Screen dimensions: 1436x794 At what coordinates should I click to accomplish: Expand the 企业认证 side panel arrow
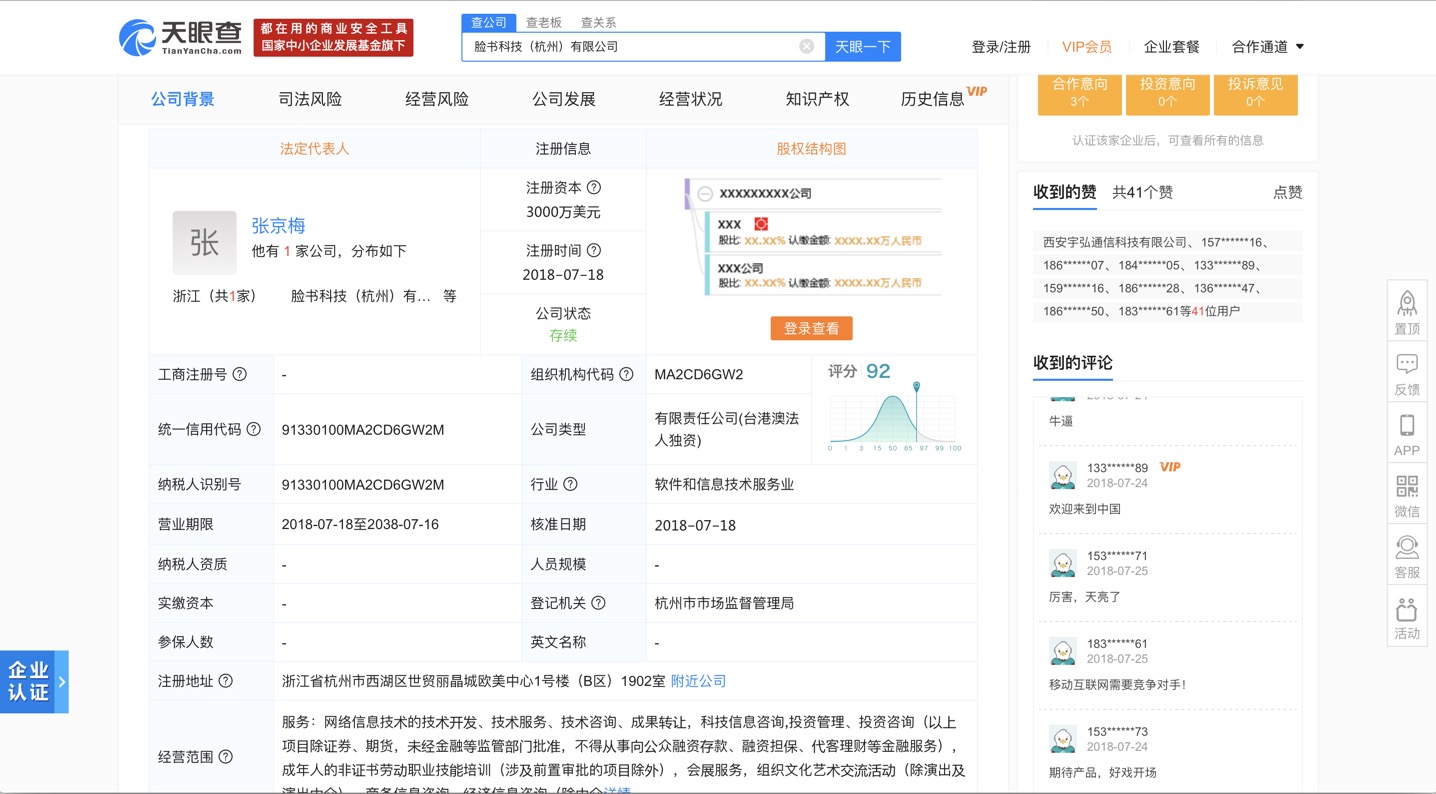(x=61, y=682)
